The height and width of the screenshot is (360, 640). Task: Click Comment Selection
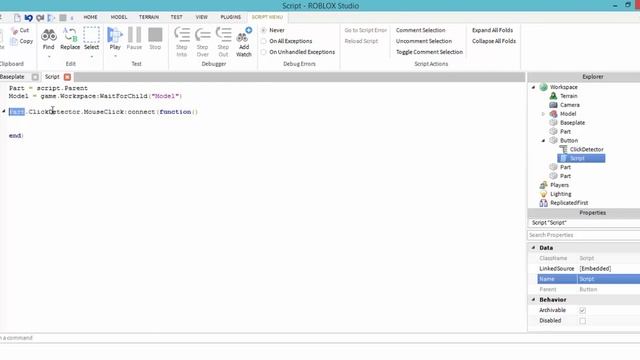pyautogui.click(x=420, y=30)
